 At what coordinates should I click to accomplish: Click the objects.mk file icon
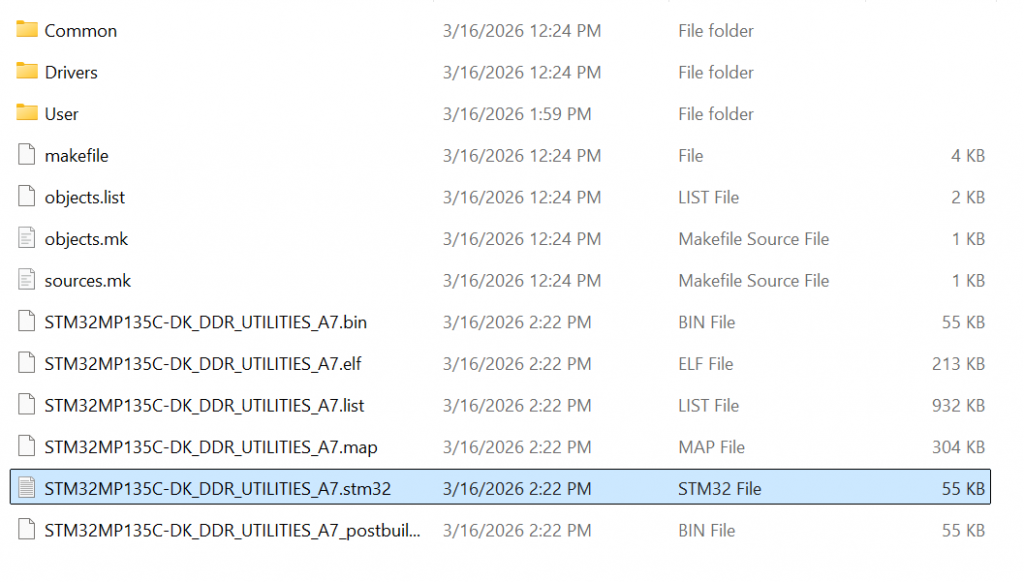(27, 239)
